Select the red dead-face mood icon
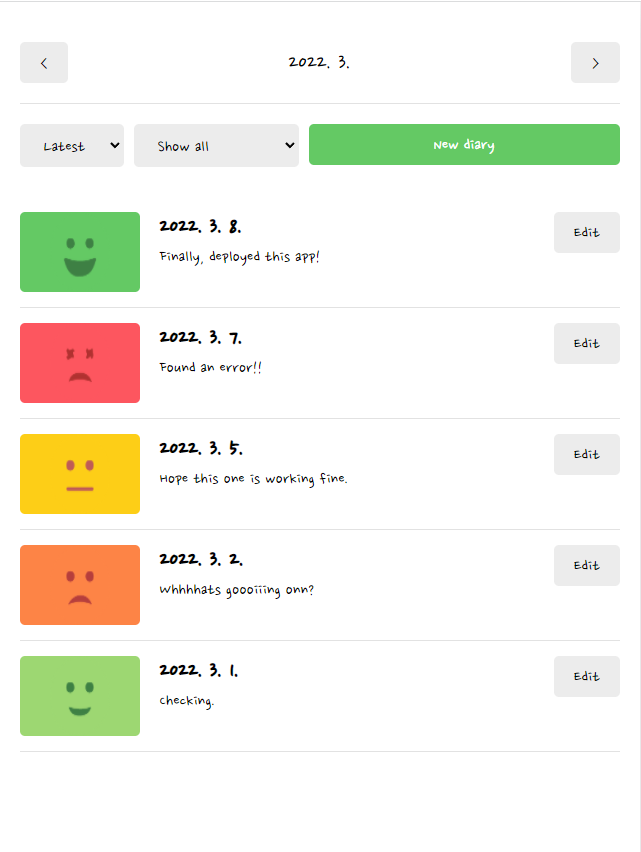The width and height of the screenshot is (641, 852). (80, 363)
